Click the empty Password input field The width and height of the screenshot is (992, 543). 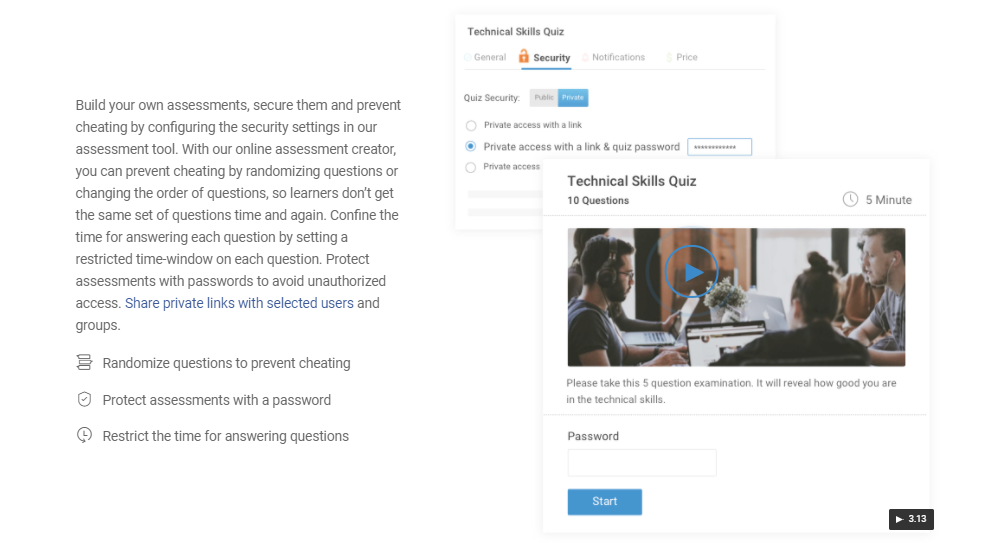tap(641, 463)
